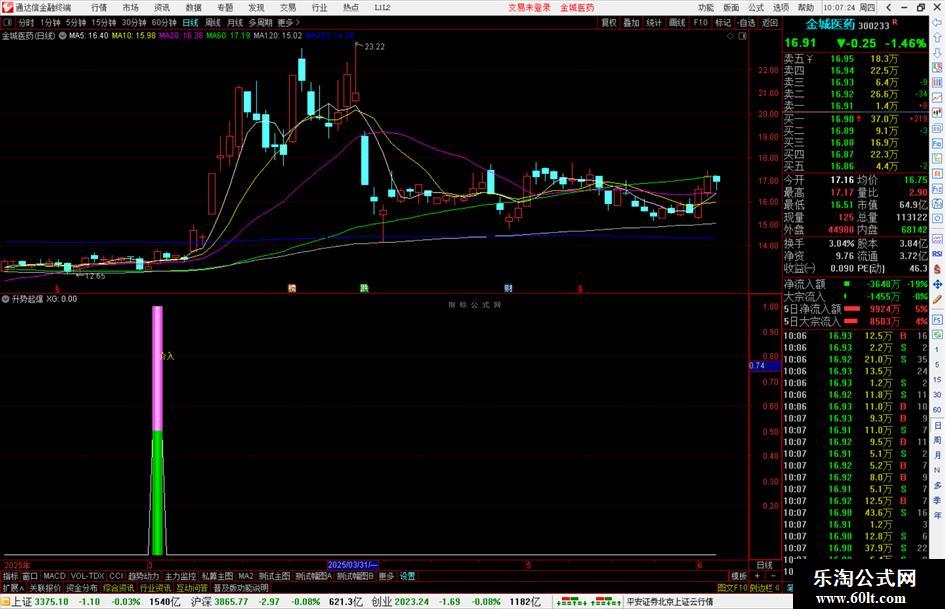The height and width of the screenshot is (609, 945).
Task: Click the four-way move icon in right sidebar
Action: click(937, 284)
